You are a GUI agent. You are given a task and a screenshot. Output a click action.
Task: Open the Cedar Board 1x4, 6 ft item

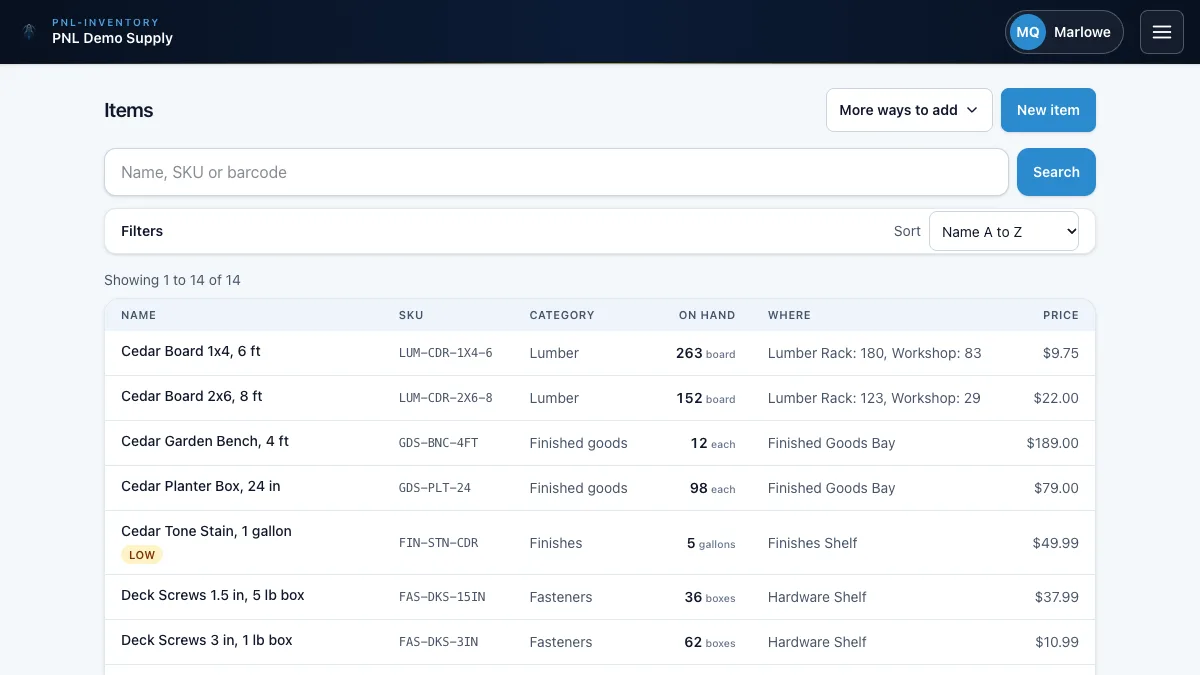pyautogui.click(x=191, y=351)
